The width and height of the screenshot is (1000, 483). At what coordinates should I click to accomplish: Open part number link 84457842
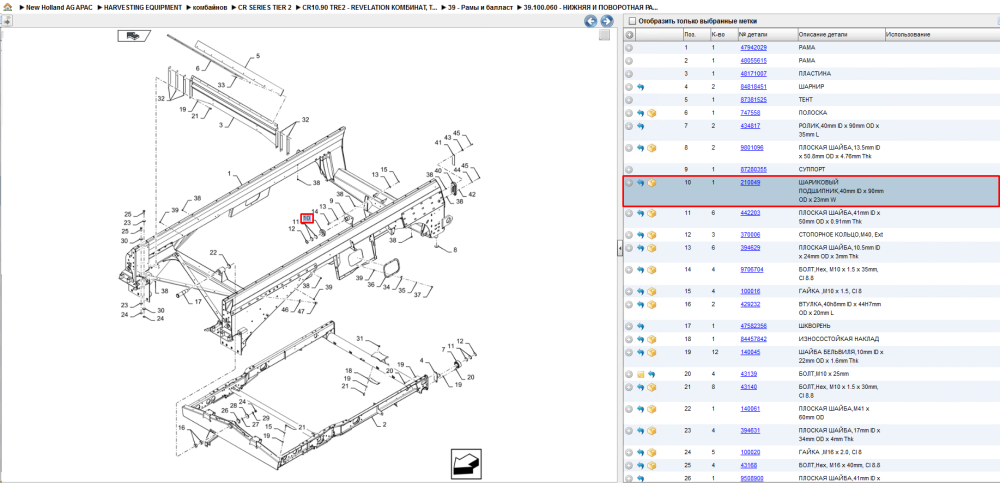click(753, 339)
